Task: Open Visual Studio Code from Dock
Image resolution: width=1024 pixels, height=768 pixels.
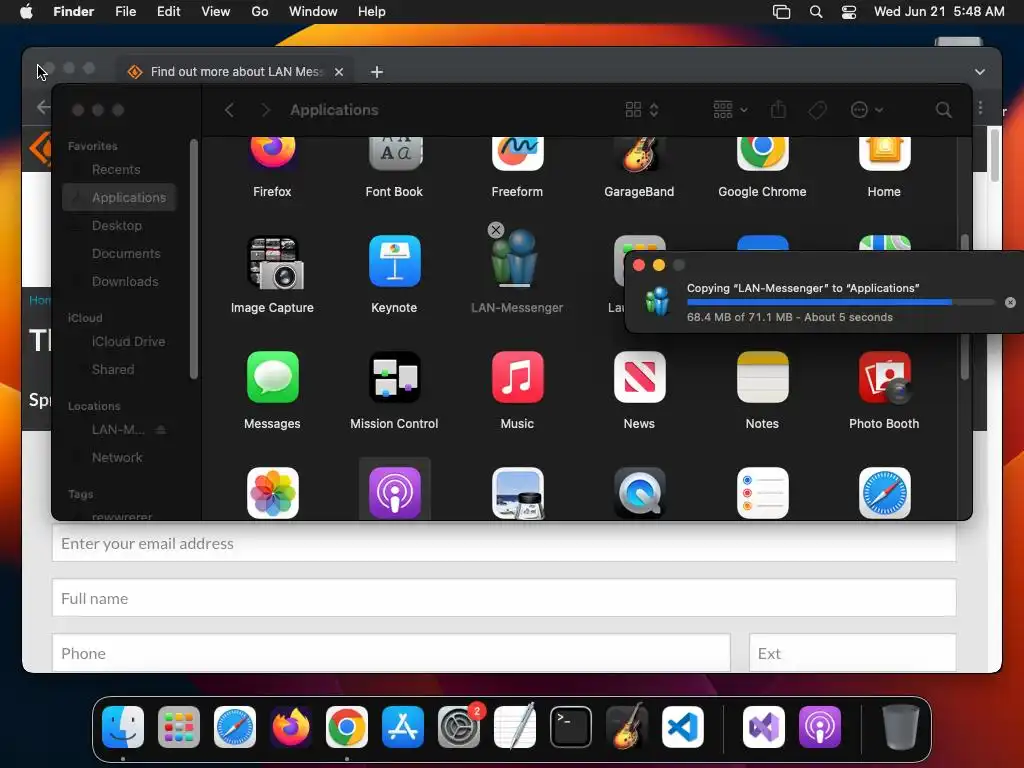Action: pos(682,727)
